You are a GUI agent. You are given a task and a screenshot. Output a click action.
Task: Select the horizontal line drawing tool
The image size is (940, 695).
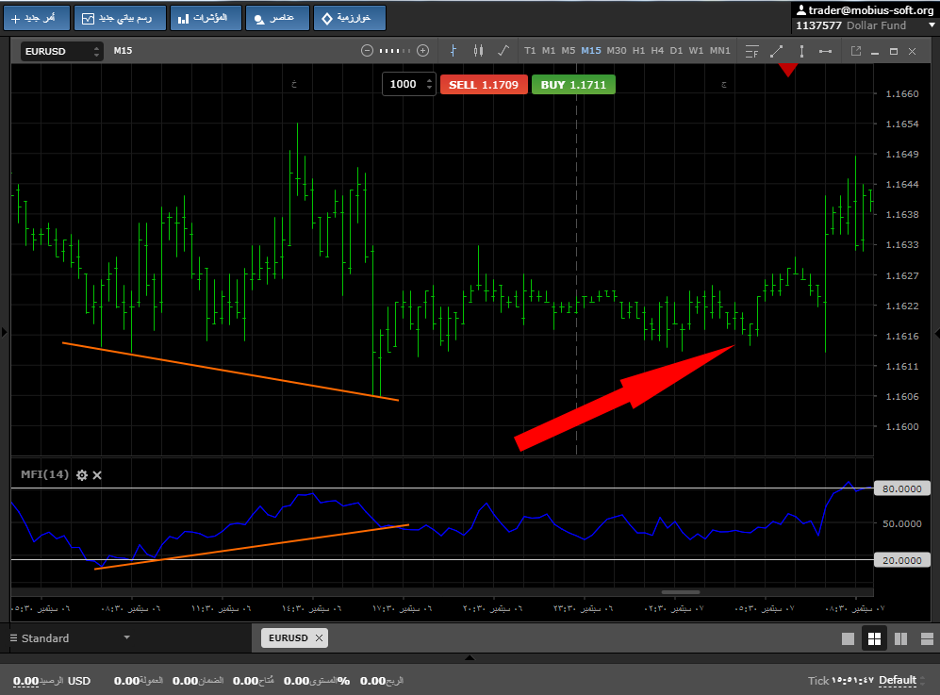tap(825, 52)
